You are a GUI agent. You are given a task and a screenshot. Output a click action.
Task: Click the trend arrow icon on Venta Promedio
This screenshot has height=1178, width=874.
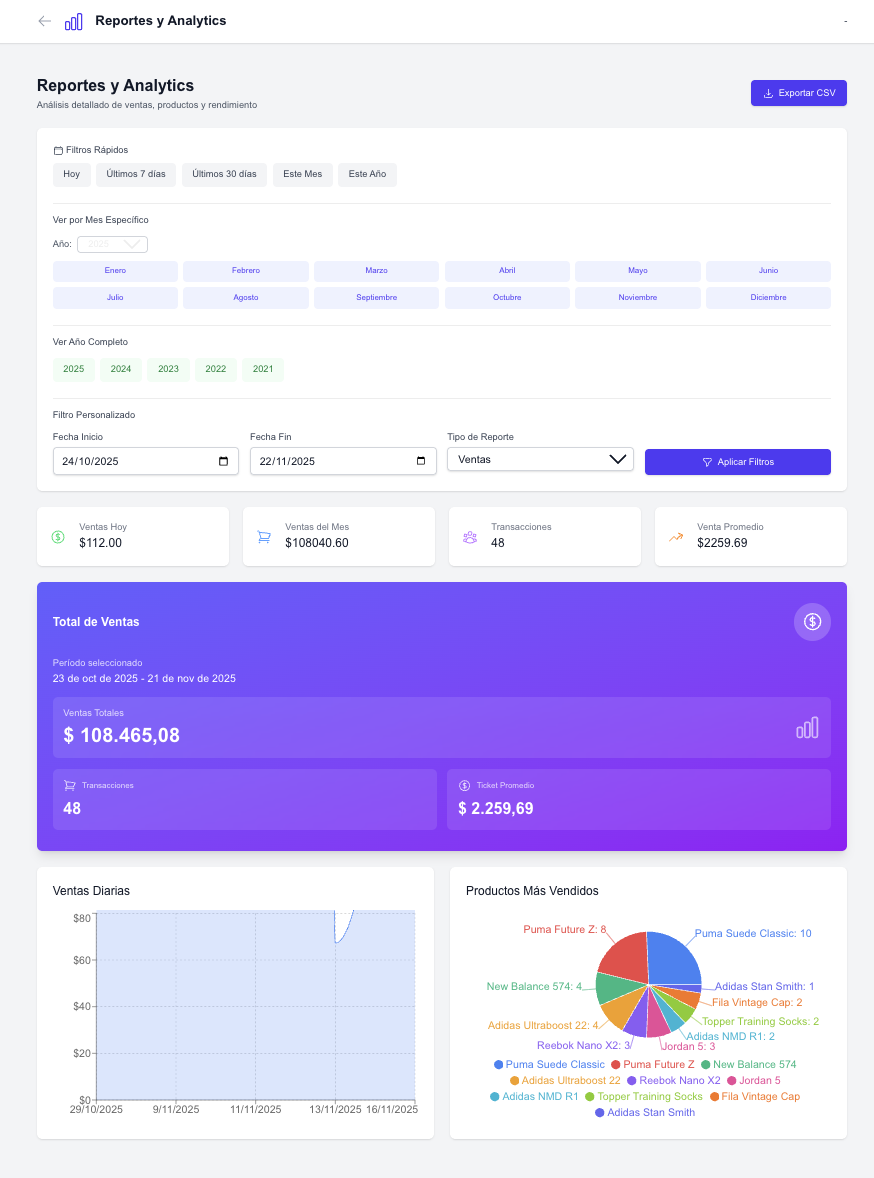[676, 536]
